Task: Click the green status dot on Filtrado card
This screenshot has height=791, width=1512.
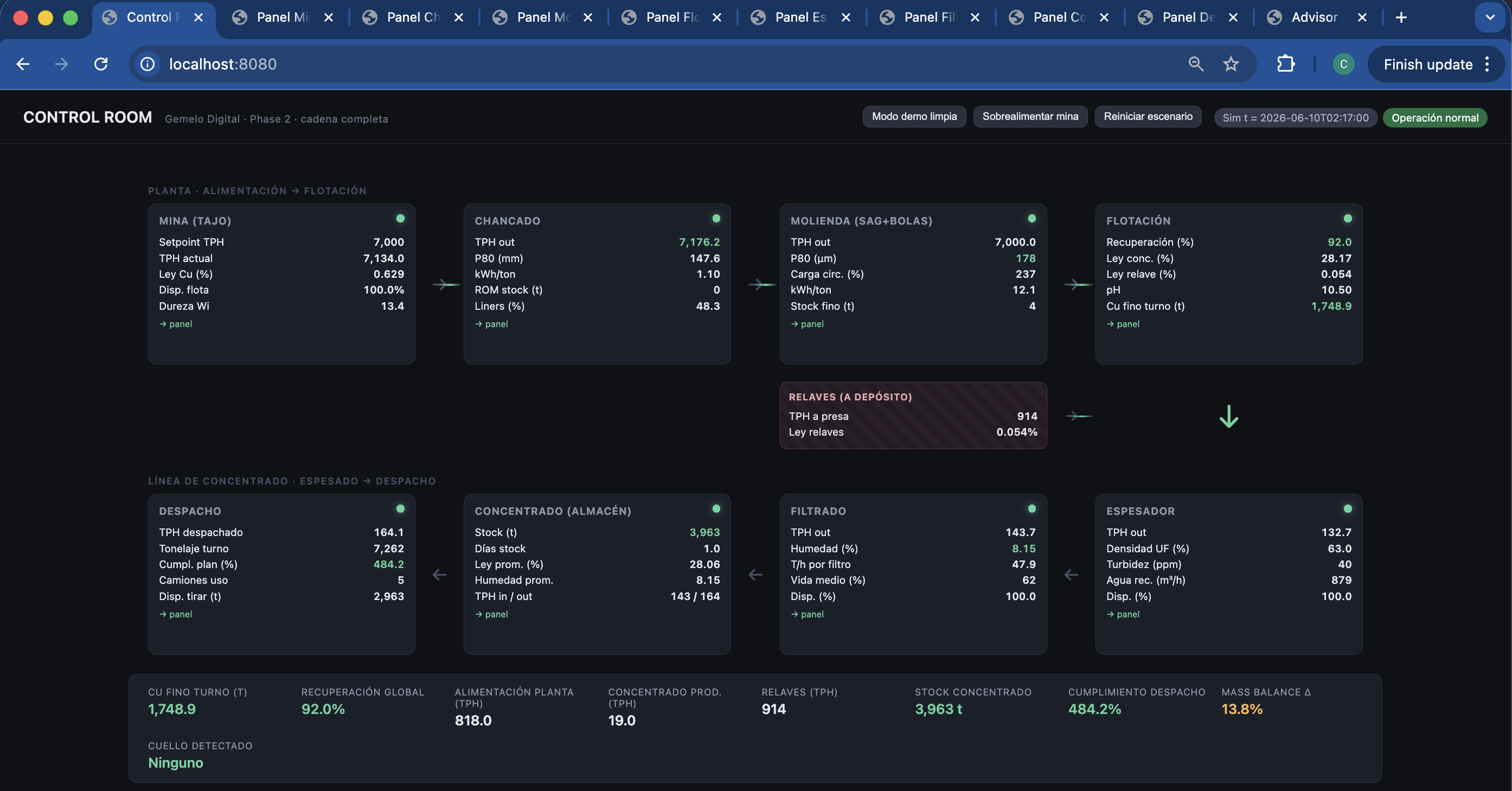Action: pos(1032,508)
